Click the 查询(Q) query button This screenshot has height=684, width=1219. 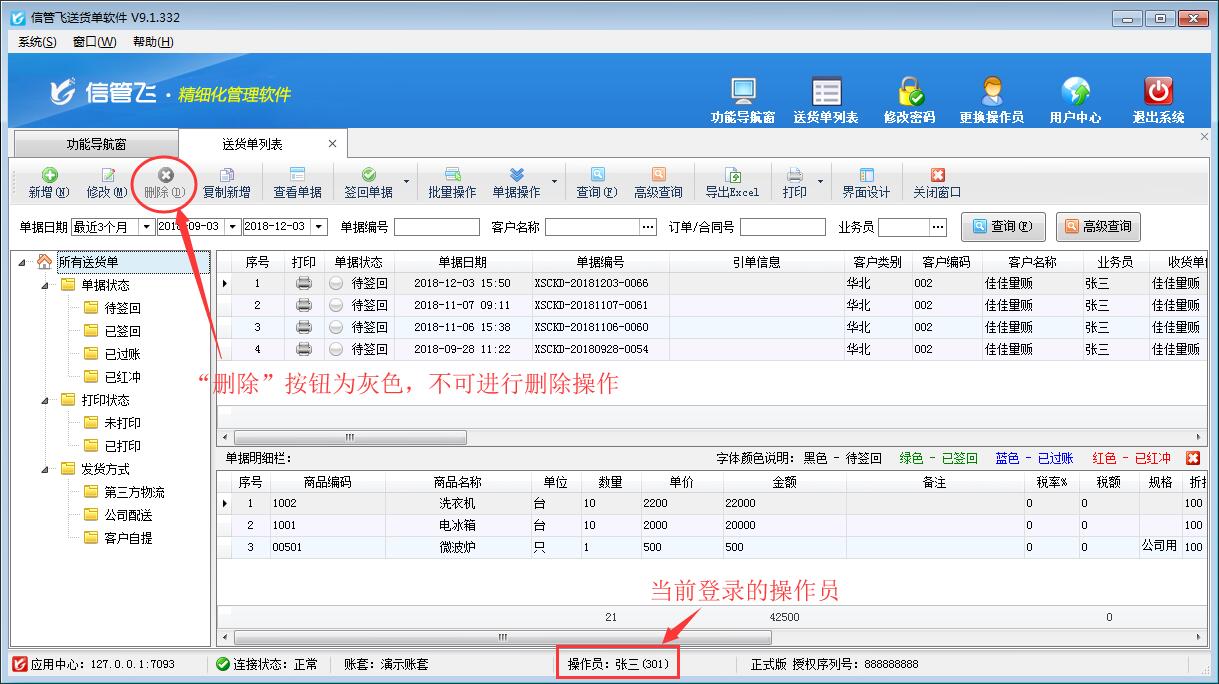click(x=1003, y=227)
